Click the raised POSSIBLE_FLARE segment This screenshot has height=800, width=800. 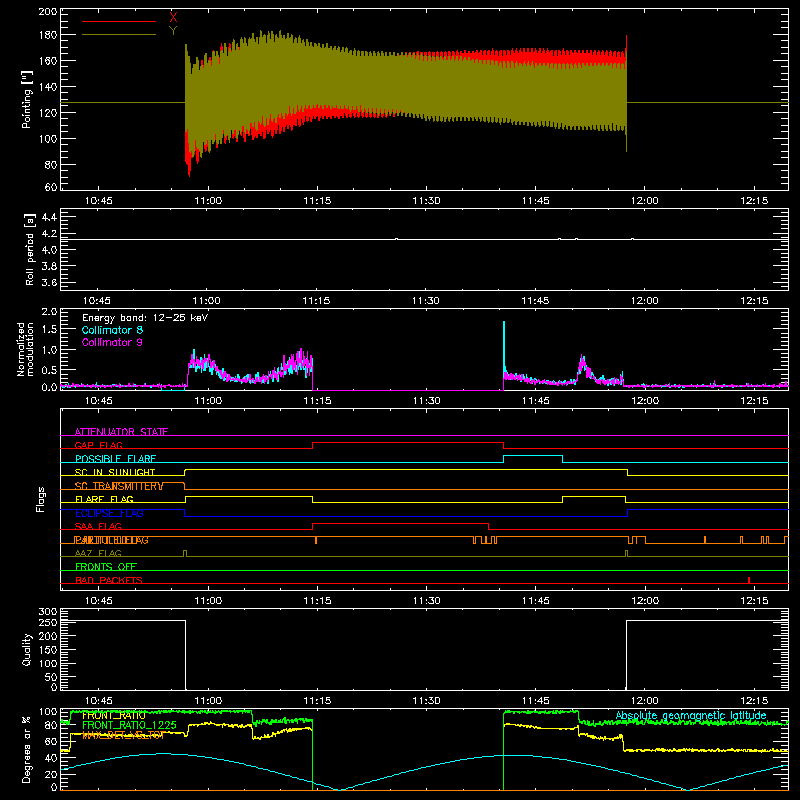click(x=533, y=456)
